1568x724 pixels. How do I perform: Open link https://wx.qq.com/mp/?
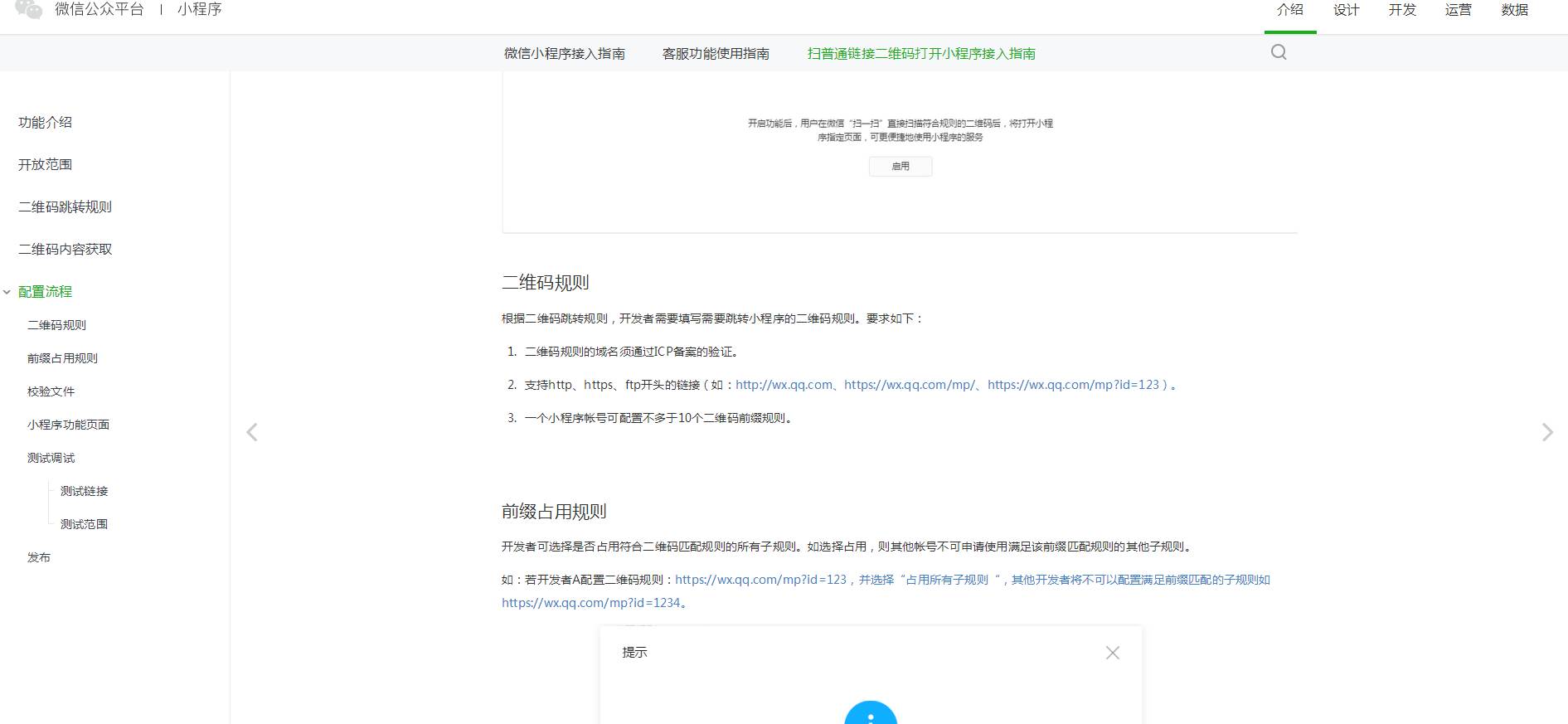click(x=910, y=385)
